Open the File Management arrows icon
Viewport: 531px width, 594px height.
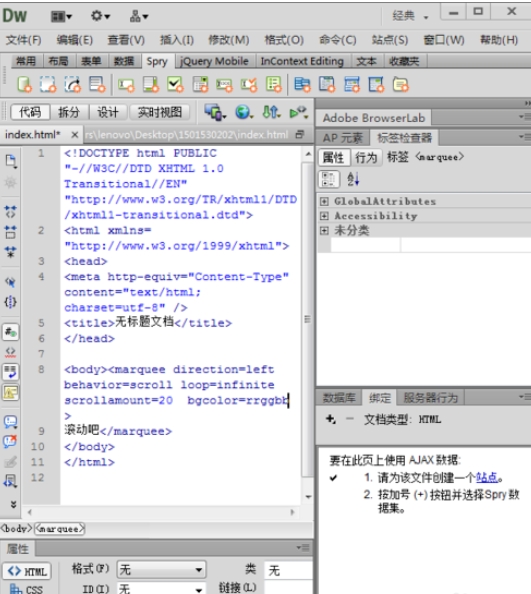coord(271,112)
